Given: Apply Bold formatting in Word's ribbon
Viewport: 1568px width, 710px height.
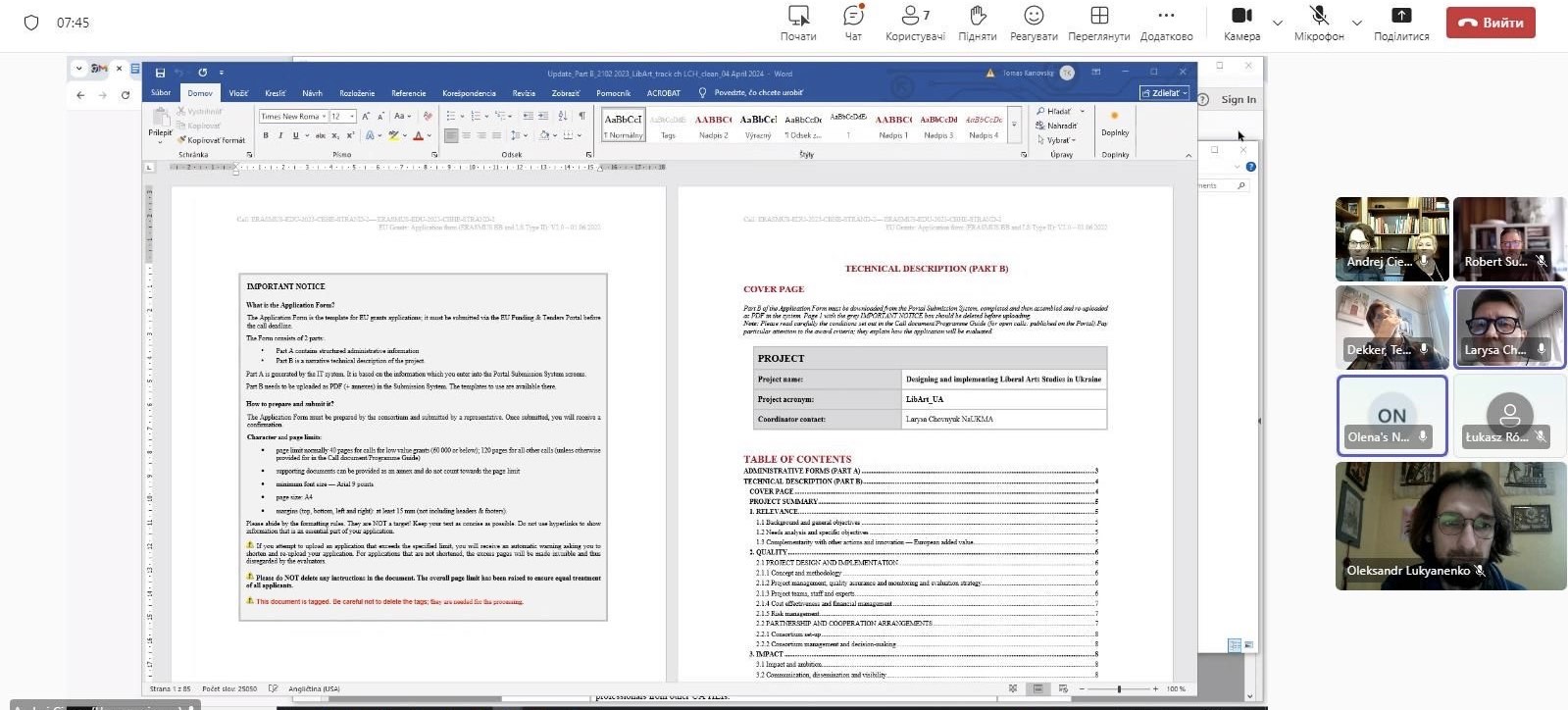Looking at the screenshot, I should point(266,135).
